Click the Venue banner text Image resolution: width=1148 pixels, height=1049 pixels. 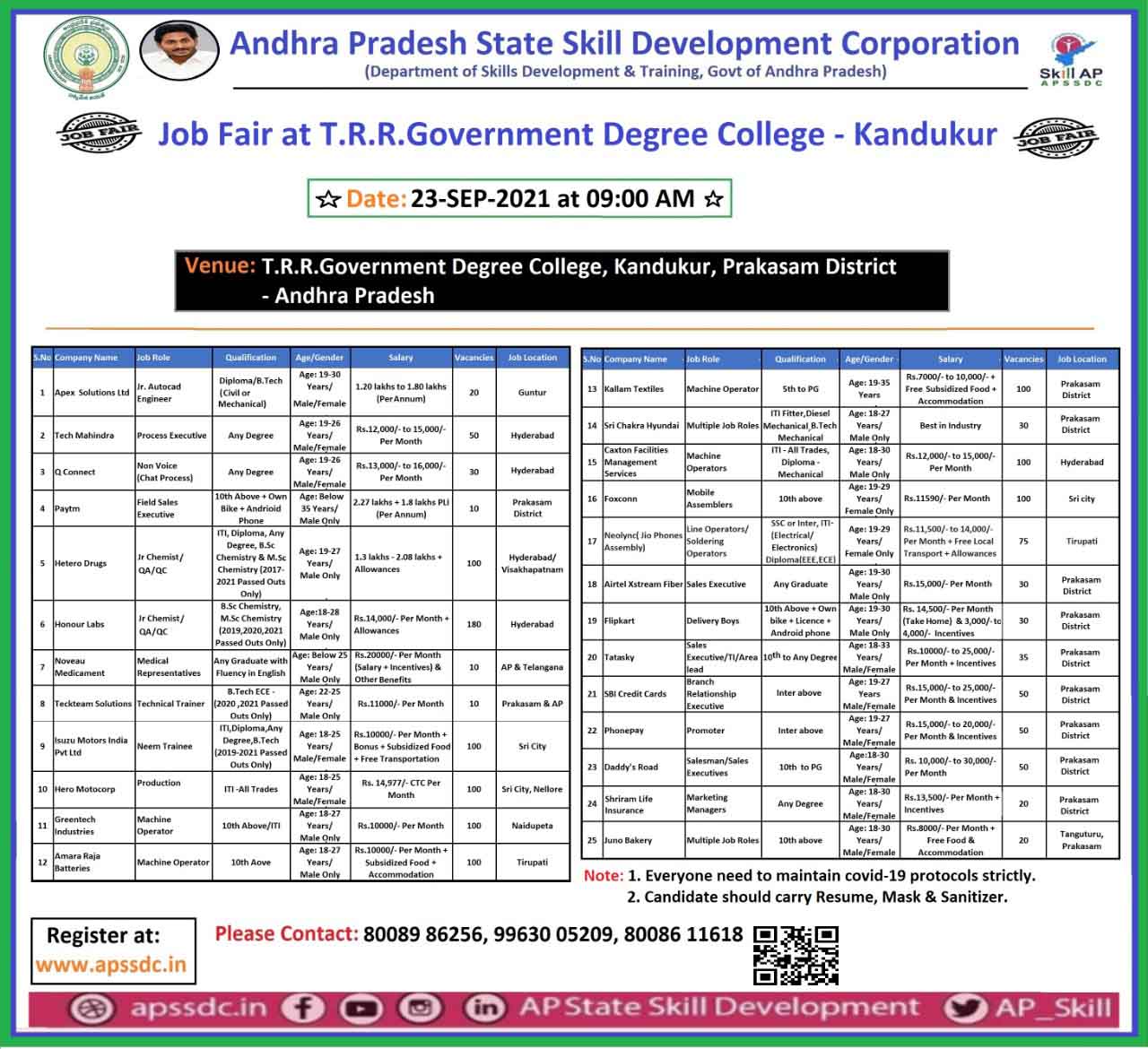pyautogui.click(x=561, y=281)
